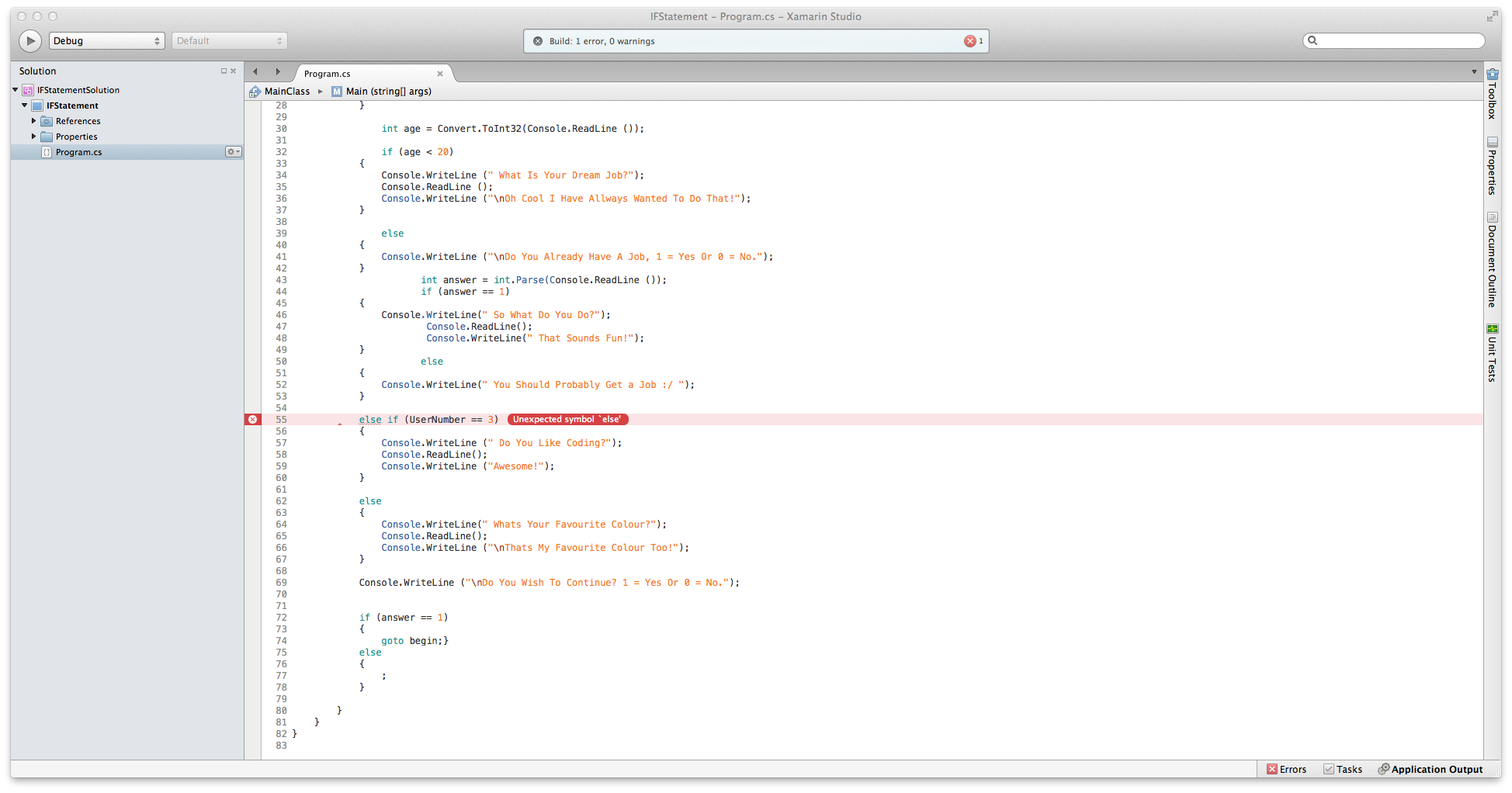Click the Toolbox pad icon
The width and height of the screenshot is (1512, 793).
tap(1492, 74)
